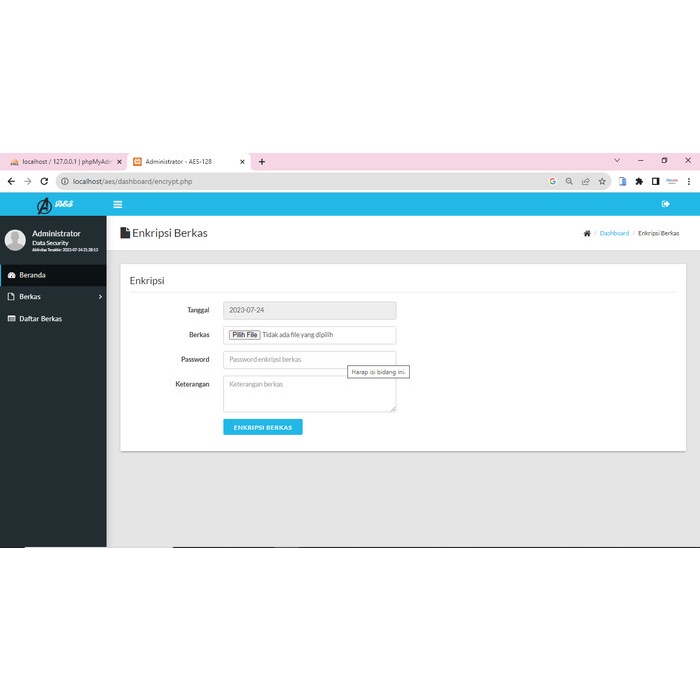Click the zoom magnifier icon in address bar
Screen dimensions: 700x700
(569, 181)
